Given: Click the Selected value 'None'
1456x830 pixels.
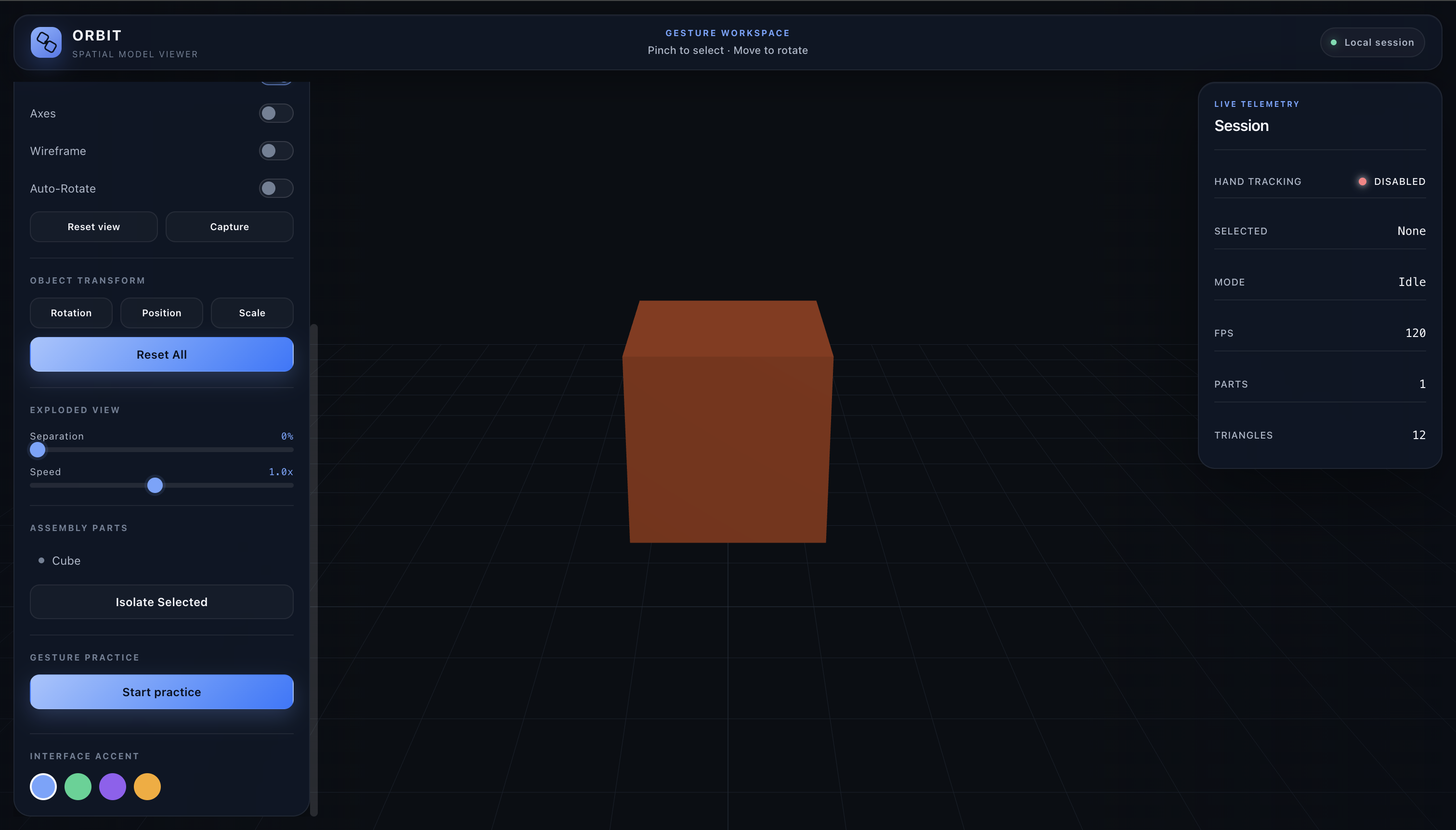Looking at the screenshot, I should [x=1412, y=232].
